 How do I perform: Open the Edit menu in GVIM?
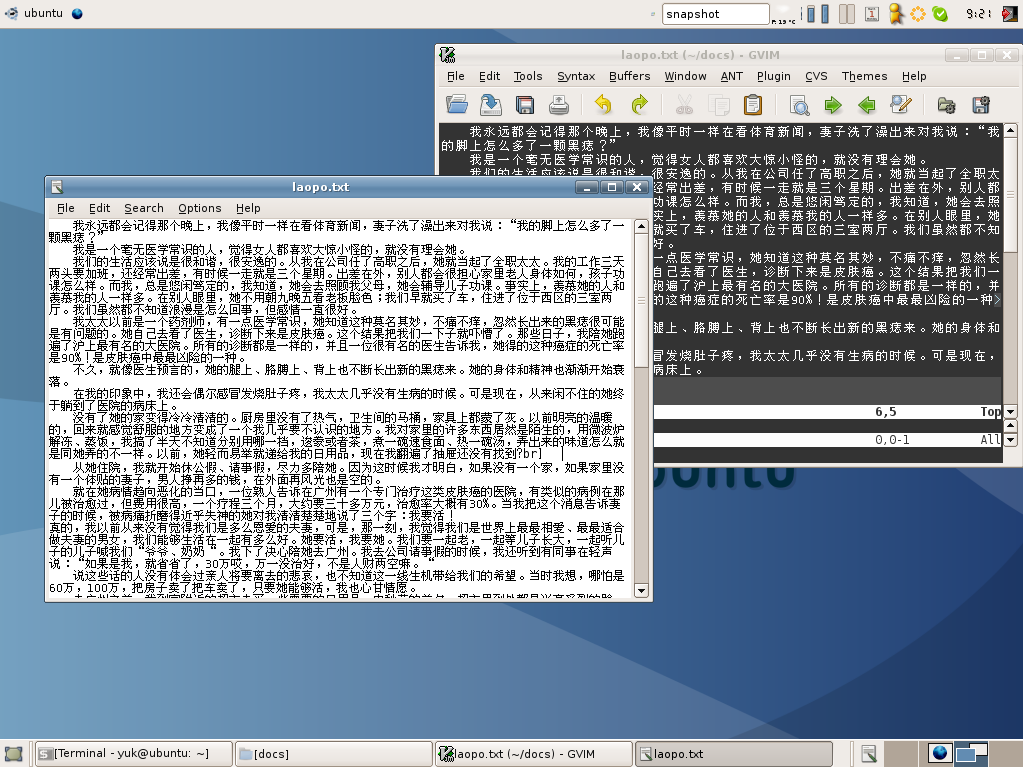tap(489, 76)
